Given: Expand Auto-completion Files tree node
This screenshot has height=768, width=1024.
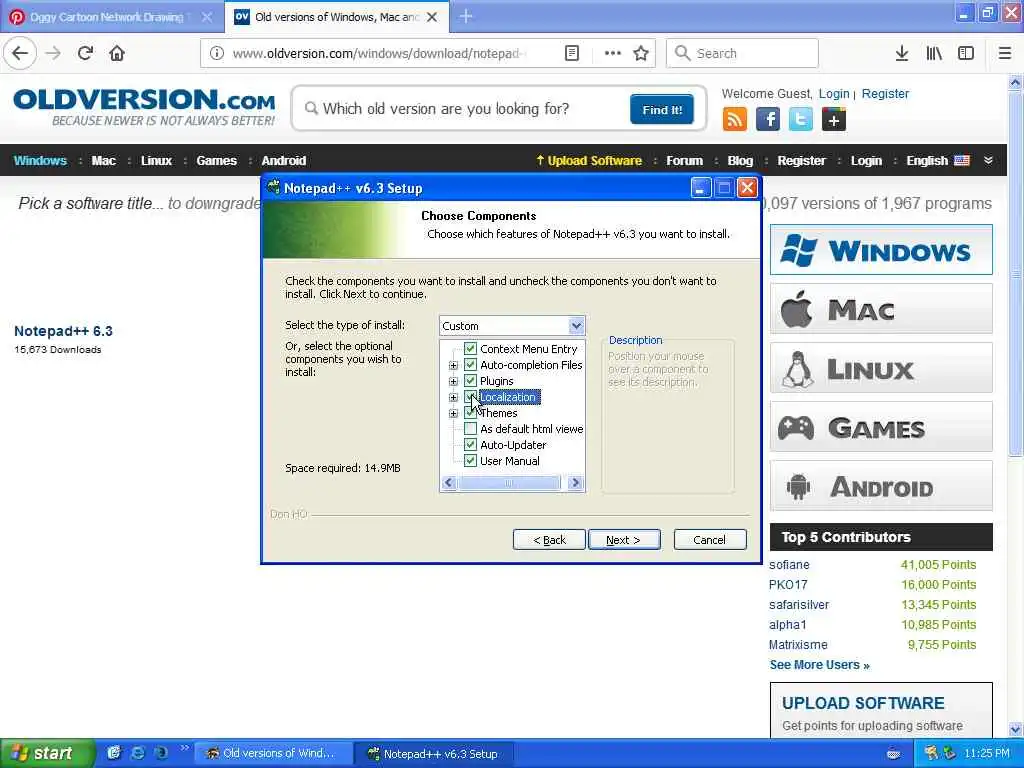Looking at the screenshot, I should point(453,365).
